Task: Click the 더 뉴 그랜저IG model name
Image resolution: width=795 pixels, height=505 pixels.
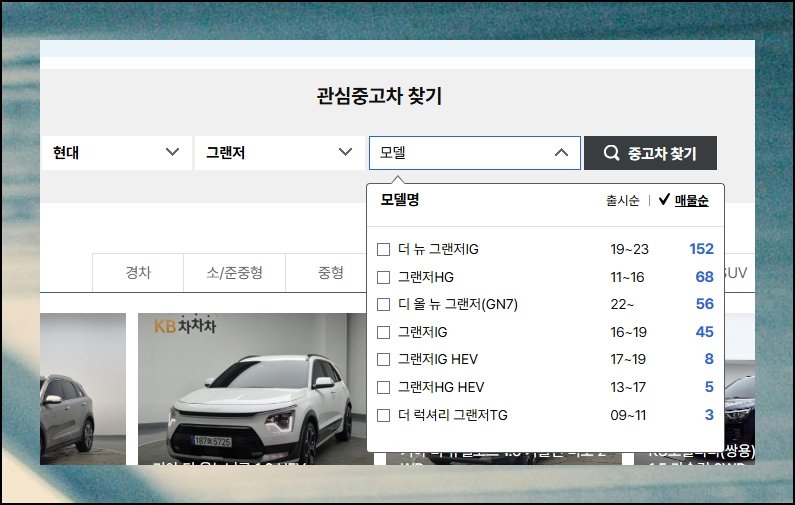Action: pos(438,249)
